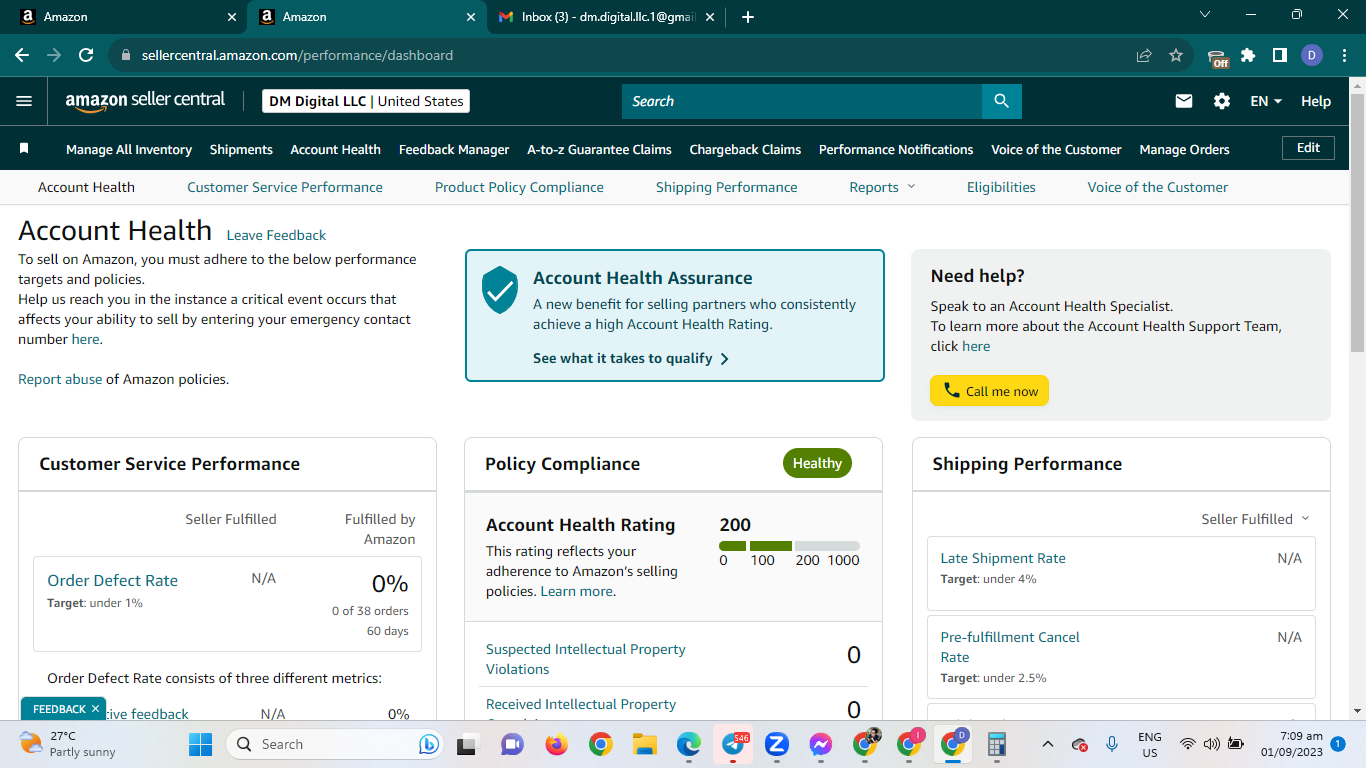
Task: Switch to the Shipping Performance tab
Action: tap(726, 187)
